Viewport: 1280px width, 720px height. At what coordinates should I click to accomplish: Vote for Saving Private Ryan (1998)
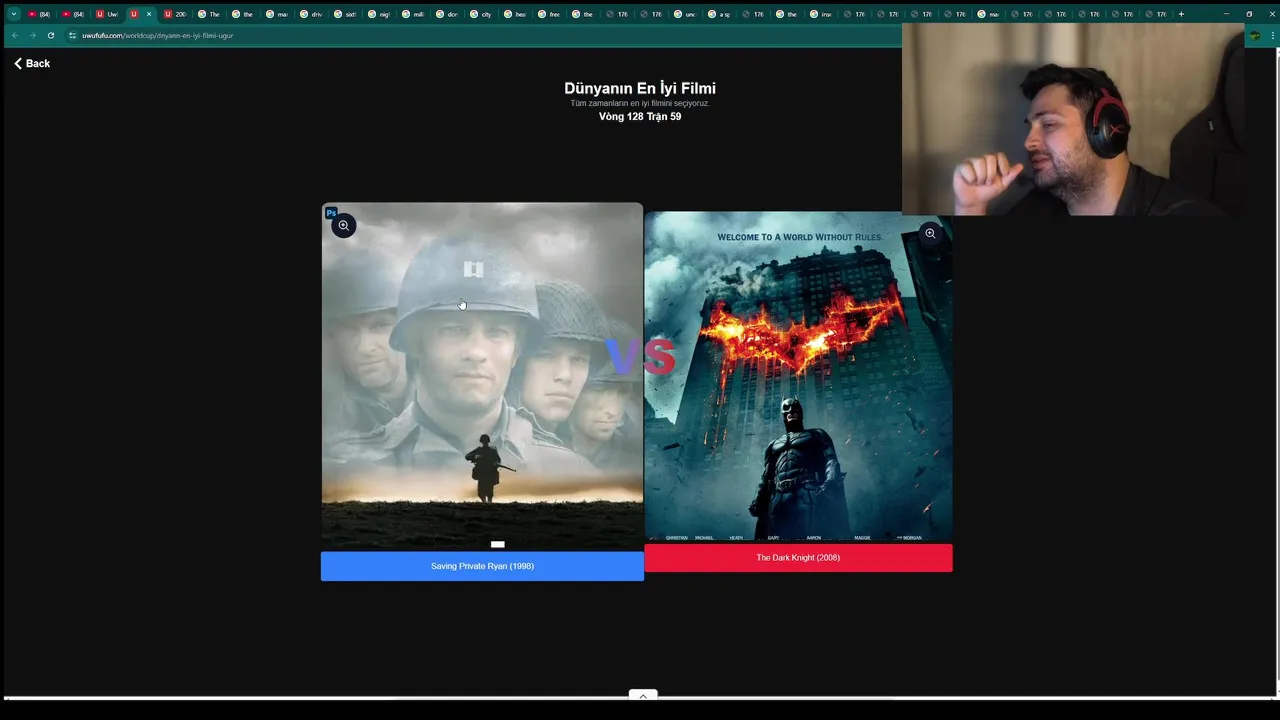click(x=482, y=566)
